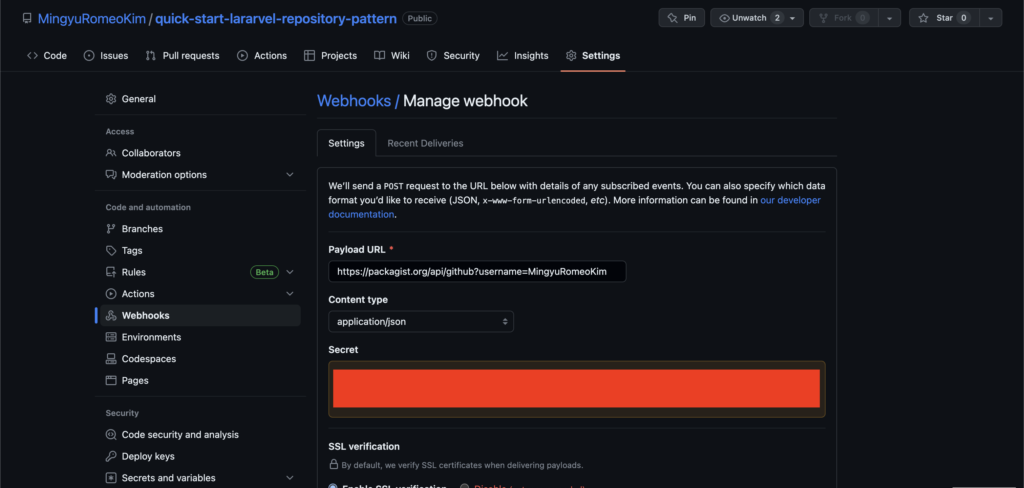Click the Beta badge next to Rules
The width and height of the screenshot is (1024, 488).
tap(264, 272)
